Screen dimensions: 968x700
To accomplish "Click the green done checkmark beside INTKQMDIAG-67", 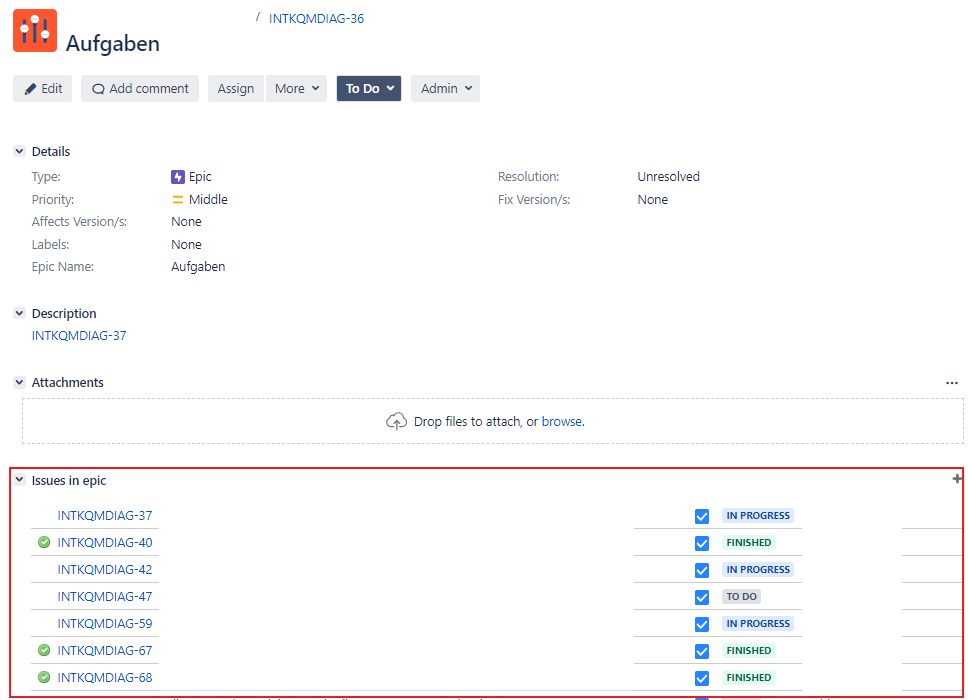I will coord(44,651).
